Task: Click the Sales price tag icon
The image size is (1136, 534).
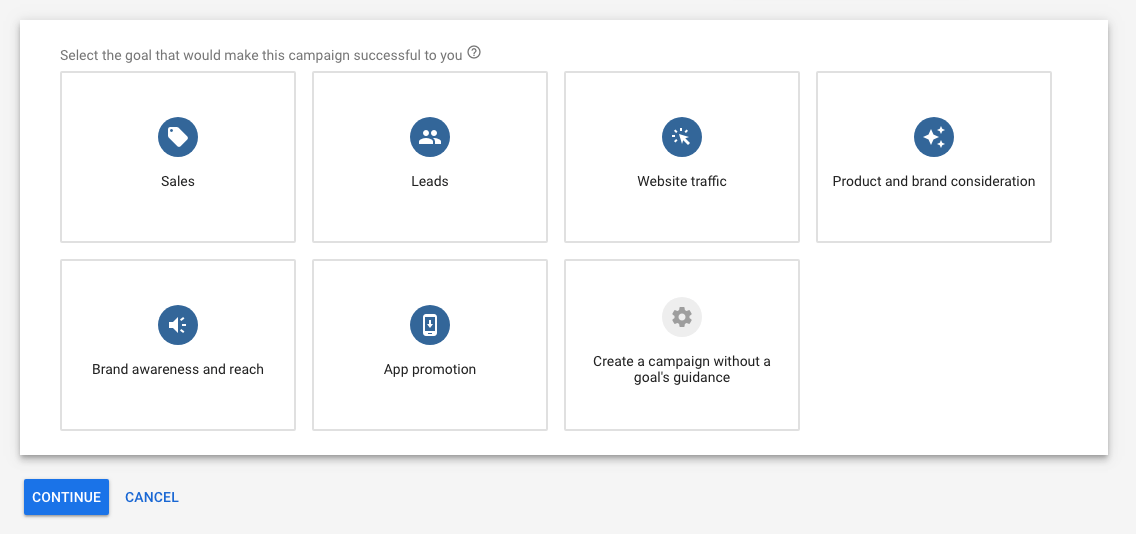Action: coord(178,137)
